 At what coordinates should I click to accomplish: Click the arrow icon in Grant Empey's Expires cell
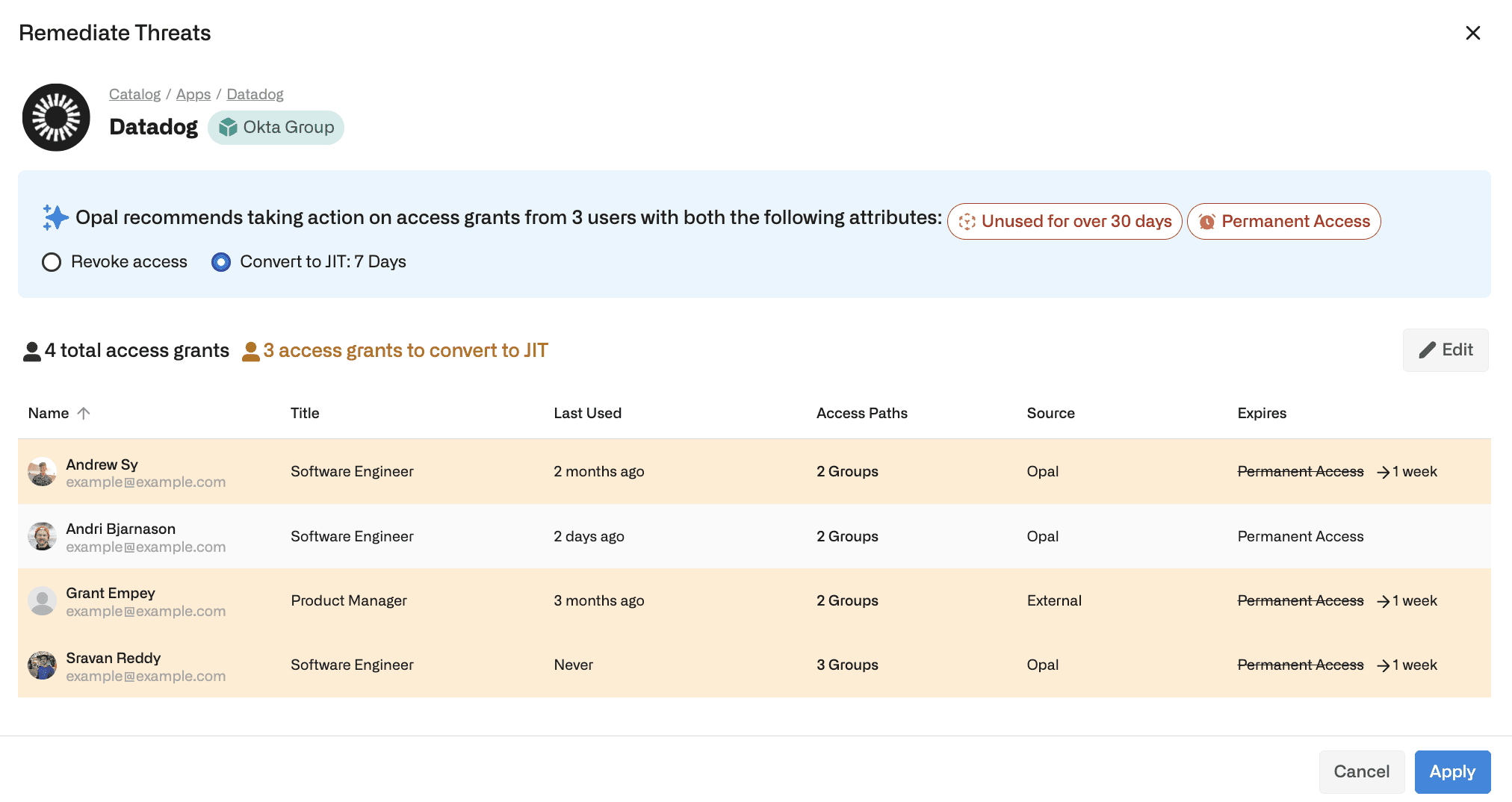[x=1383, y=601]
